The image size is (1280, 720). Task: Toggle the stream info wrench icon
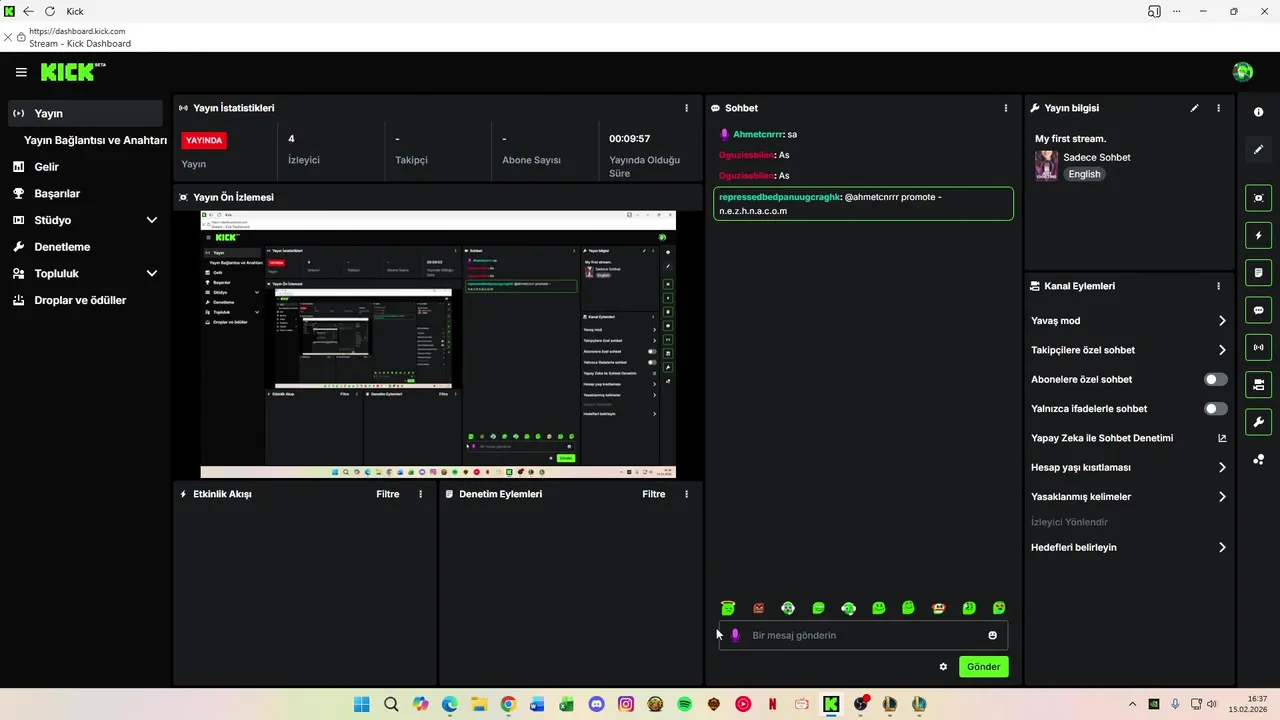pyautogui.click(x=1259, y=421)
